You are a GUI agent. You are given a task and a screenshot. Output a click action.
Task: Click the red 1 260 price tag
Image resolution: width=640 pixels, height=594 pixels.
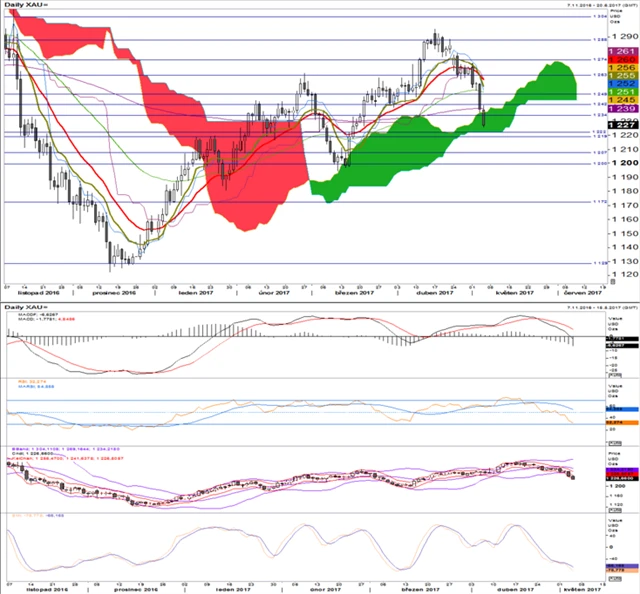pyautogui.click(x=623, y=60)
